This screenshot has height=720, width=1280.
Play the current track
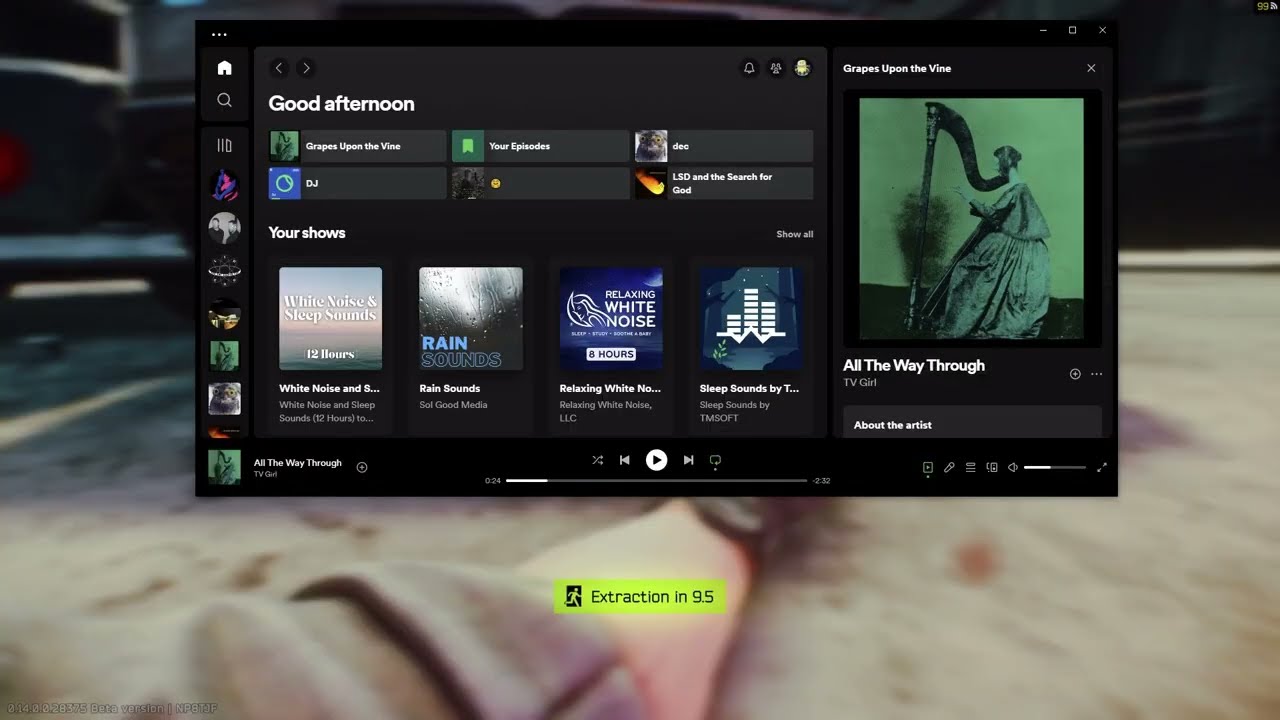coord(656,460)
